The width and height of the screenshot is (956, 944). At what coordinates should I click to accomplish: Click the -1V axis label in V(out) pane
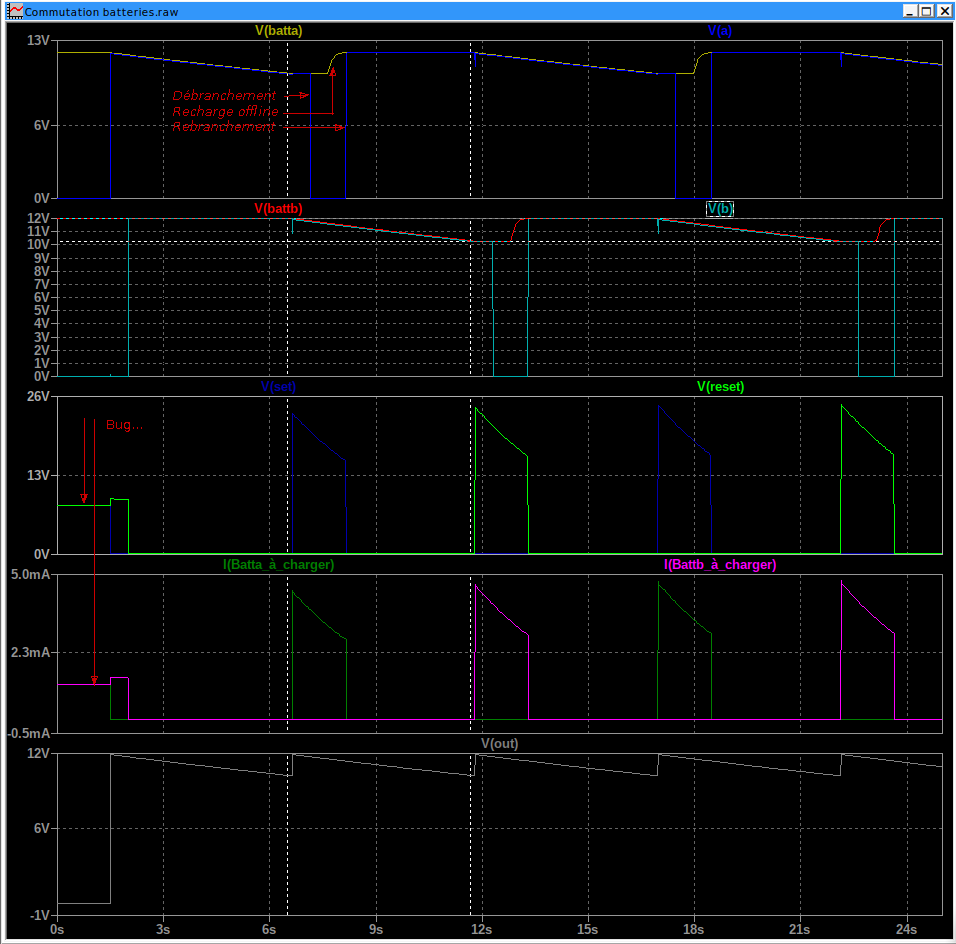coord(40,915)
